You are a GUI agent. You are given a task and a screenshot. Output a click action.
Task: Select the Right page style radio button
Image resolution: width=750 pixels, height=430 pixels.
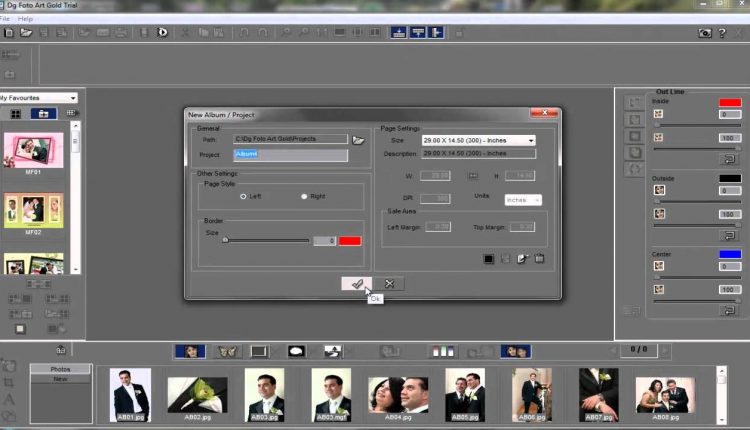(304, 196)
